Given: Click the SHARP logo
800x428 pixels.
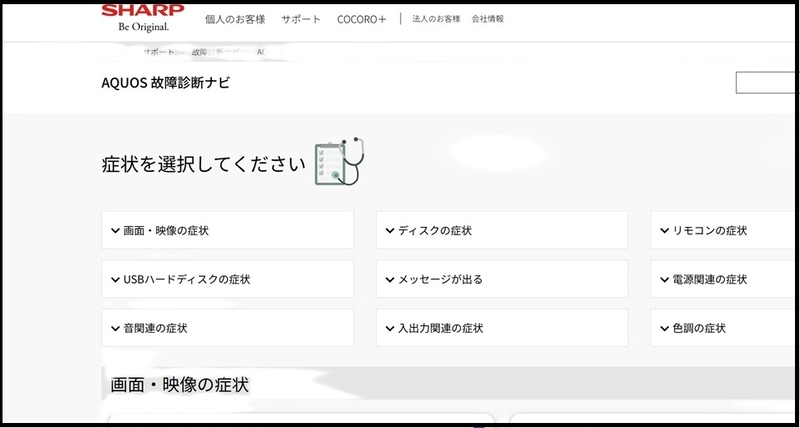Looking at the screenshot, I should (x=143, y=18).
